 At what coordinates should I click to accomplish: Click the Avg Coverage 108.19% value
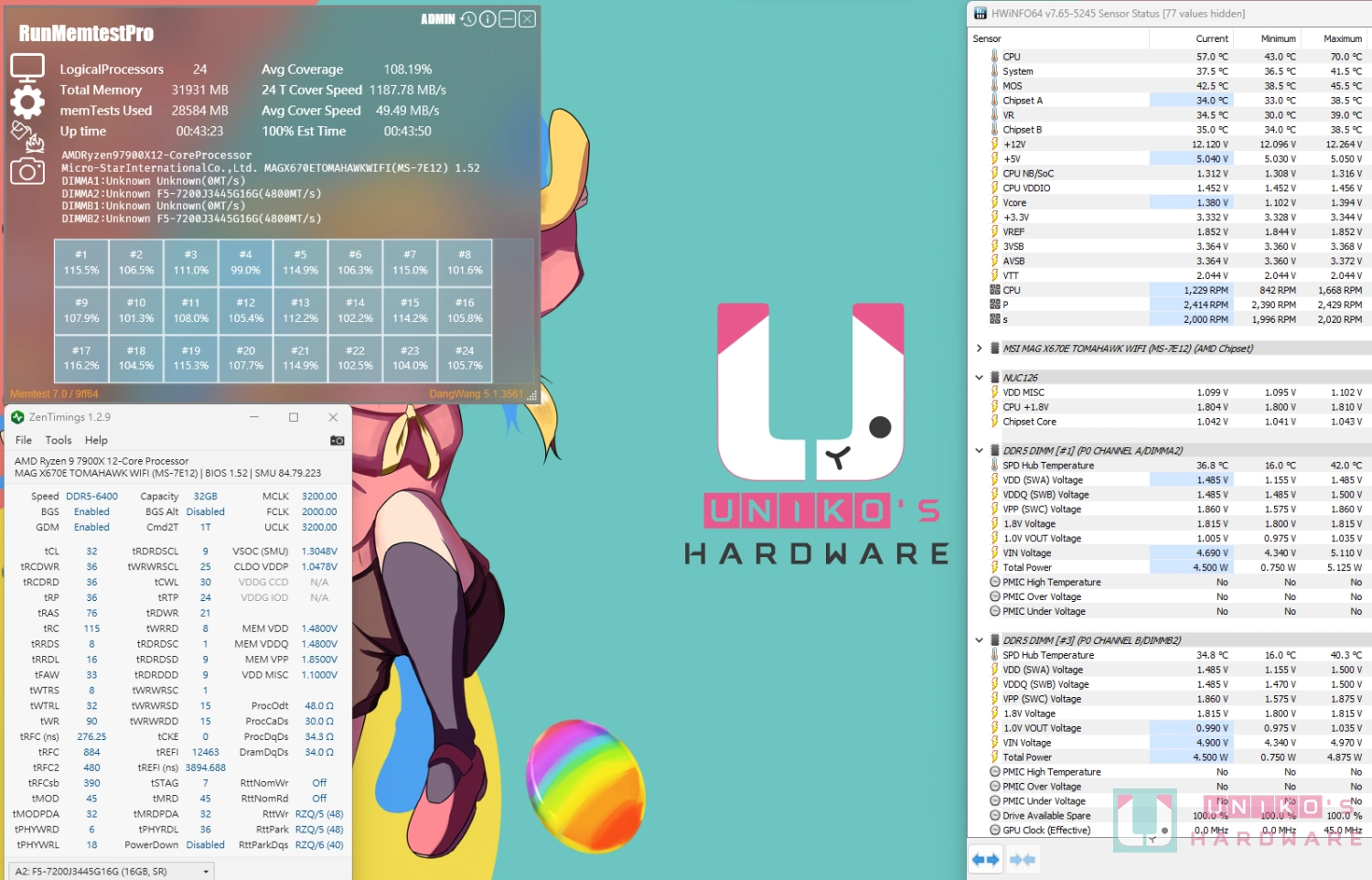[408, 70]
